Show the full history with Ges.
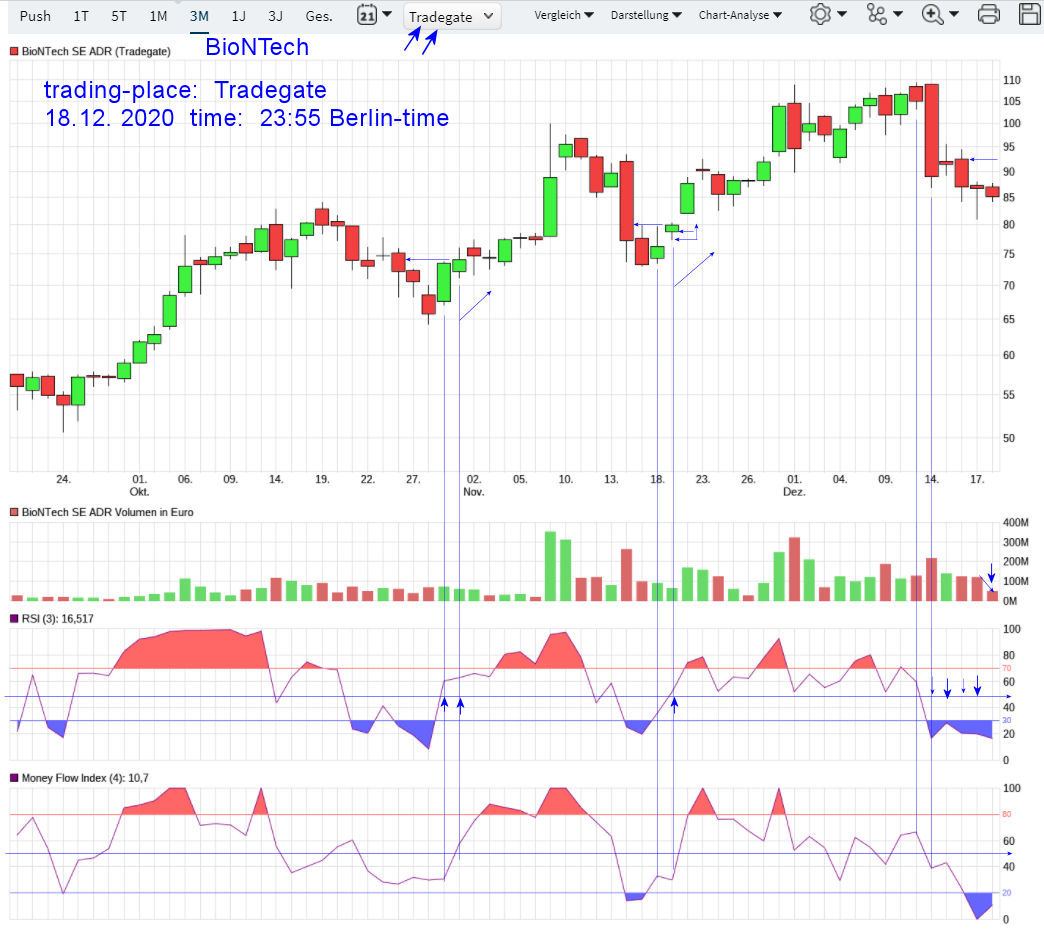The image size is (1044, 929). pyautogui.click(x=319, y=16)
